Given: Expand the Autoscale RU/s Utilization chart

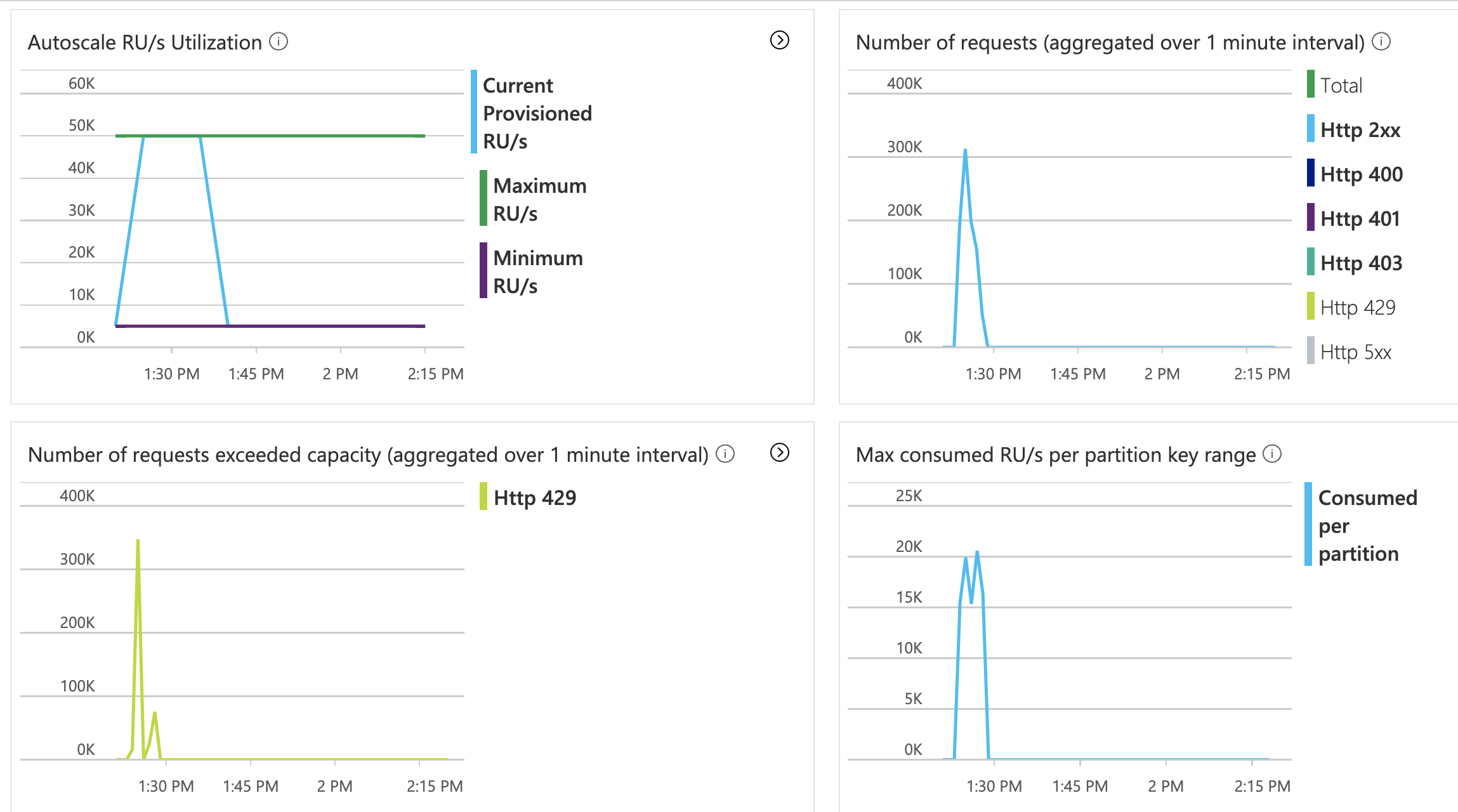Looking at the screenshot, I should 778,40.
